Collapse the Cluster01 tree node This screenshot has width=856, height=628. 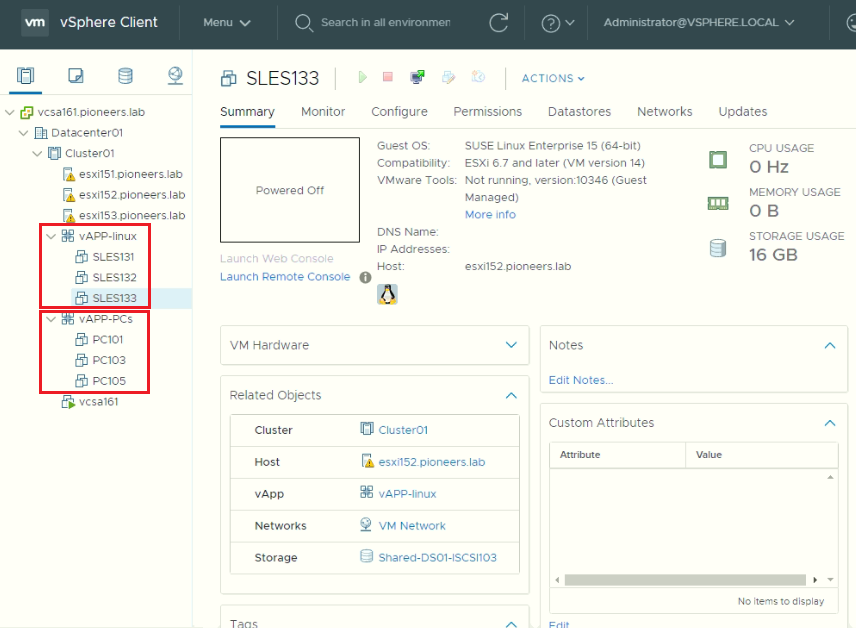[37, 153]
